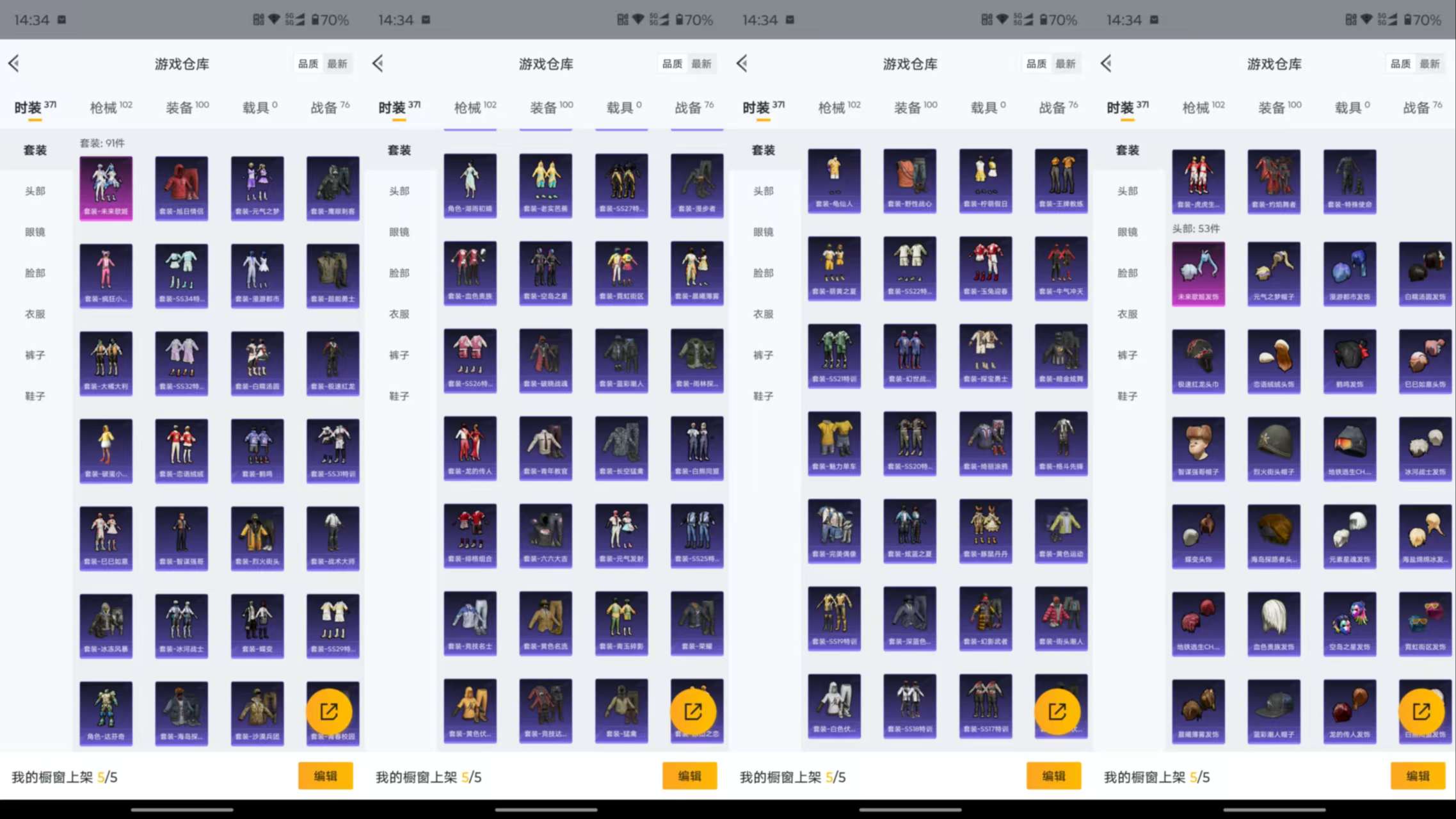
Task: Switch to the 装备 equipment tab
Action: point(182,106)
